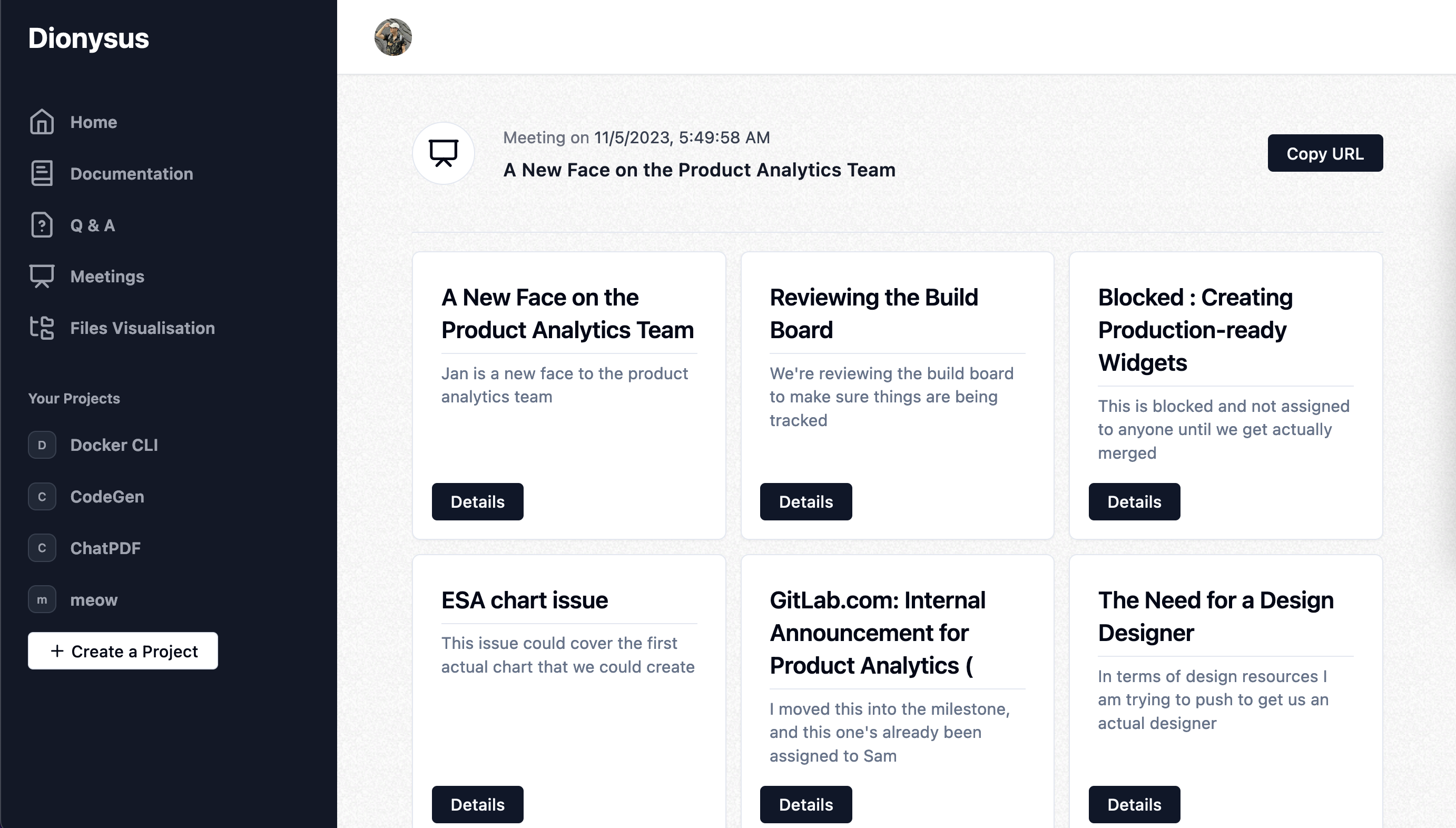Click the Home house icon
The width and height of the screenshot is (1456, 828).
(42, 122)
